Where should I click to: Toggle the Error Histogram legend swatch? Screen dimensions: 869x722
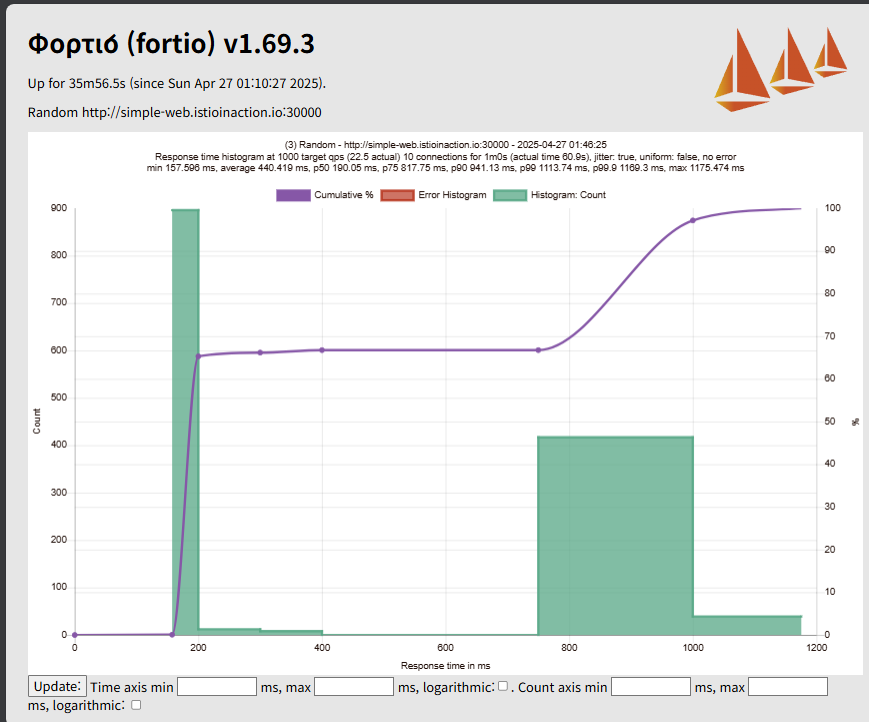tap(397, 195)
